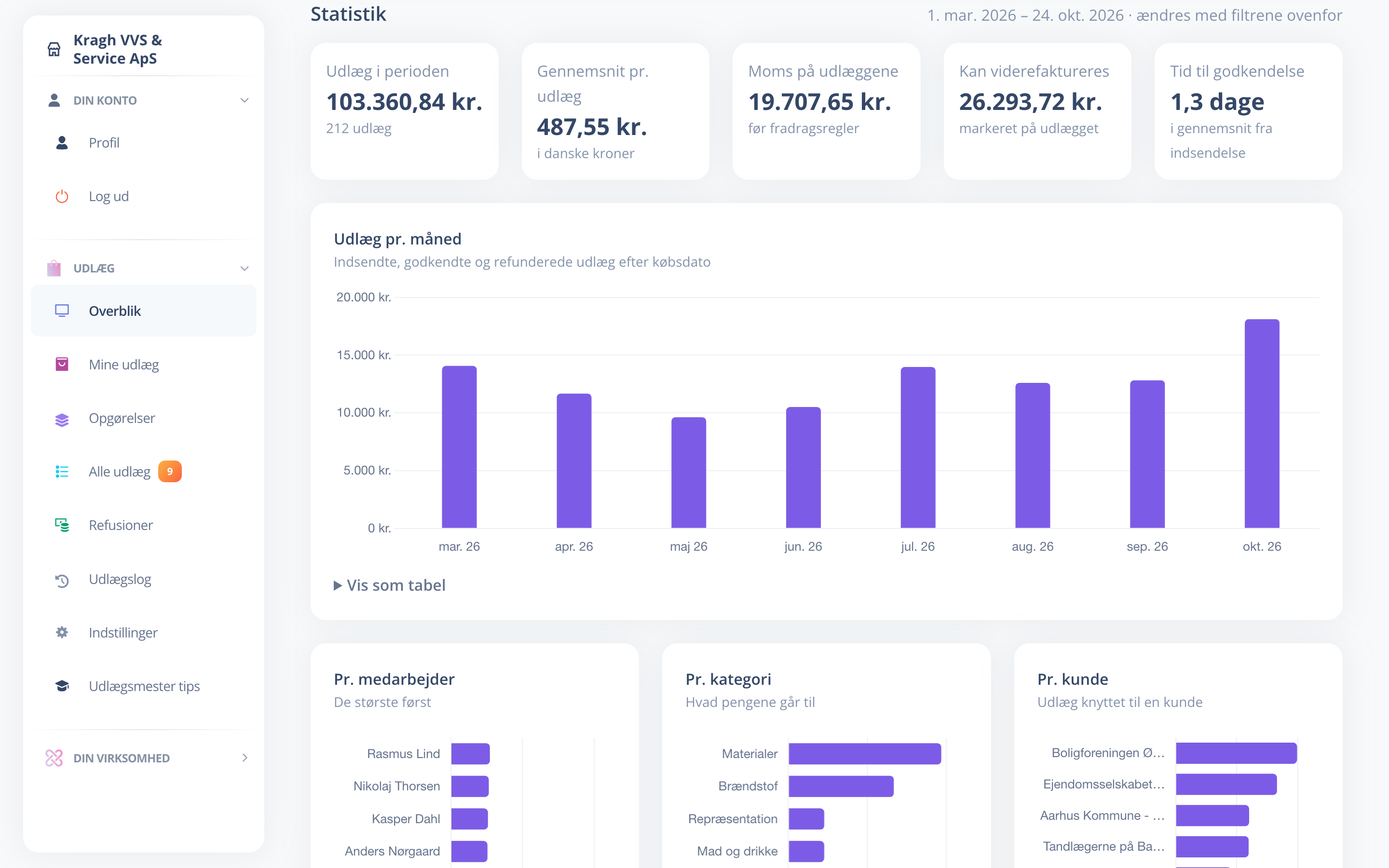Click the person icon next to DIN KONTO
Image resolution: width=1389 pixels, height=868 pixels.
click(x=54, y=100)
